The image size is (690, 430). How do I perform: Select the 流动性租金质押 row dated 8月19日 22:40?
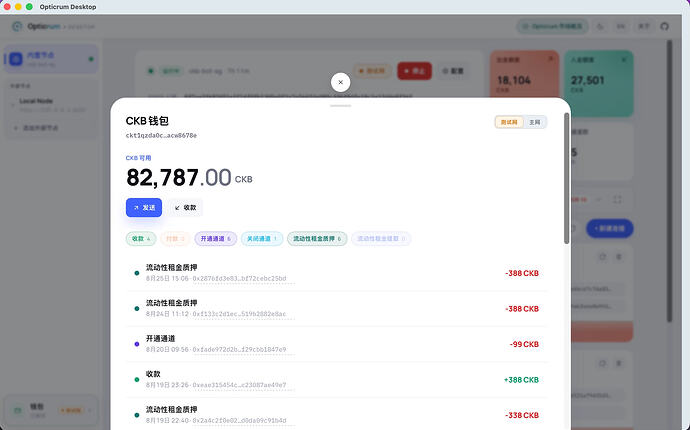pyautogui.click(x=337, y=415)
